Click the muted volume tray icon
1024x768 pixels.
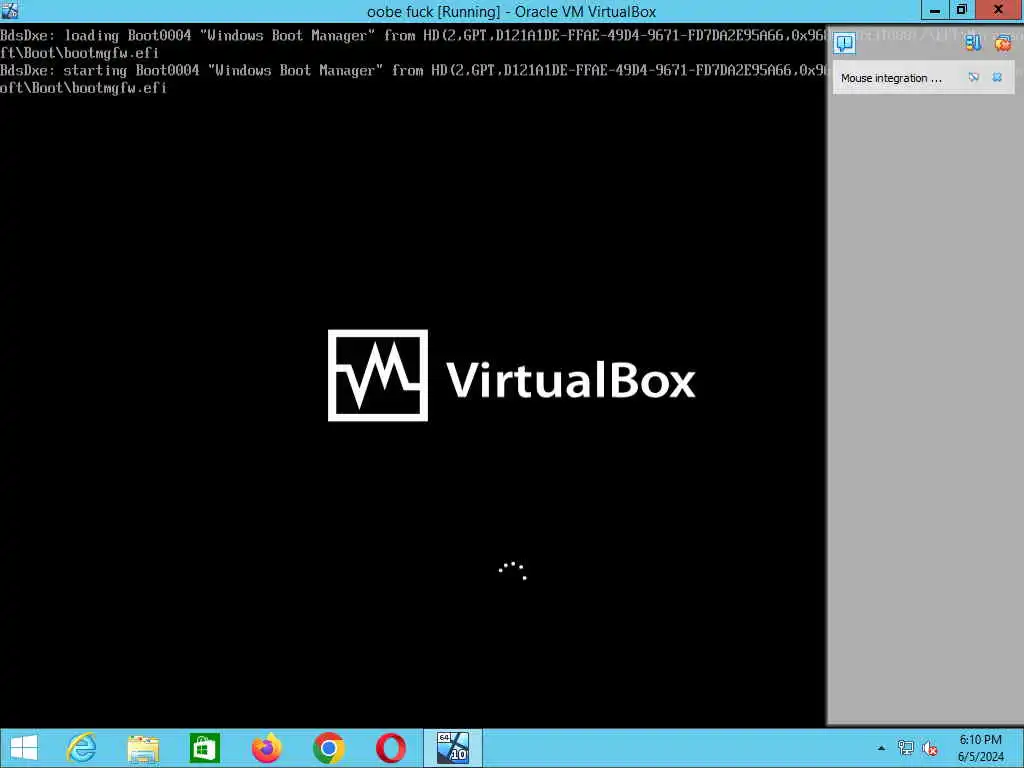pyautogui.click(x=930, y=748)
